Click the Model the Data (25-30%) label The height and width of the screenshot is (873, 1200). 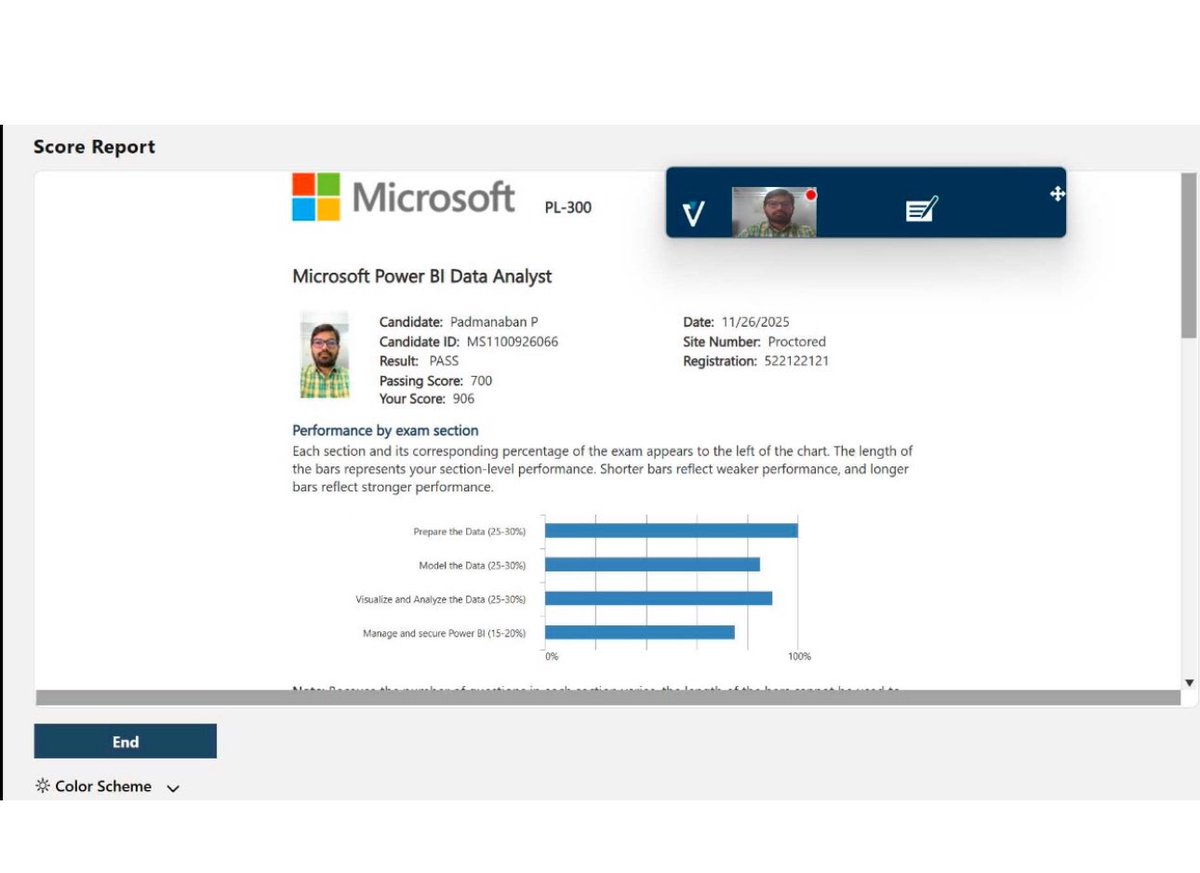[x=472, y=566]
